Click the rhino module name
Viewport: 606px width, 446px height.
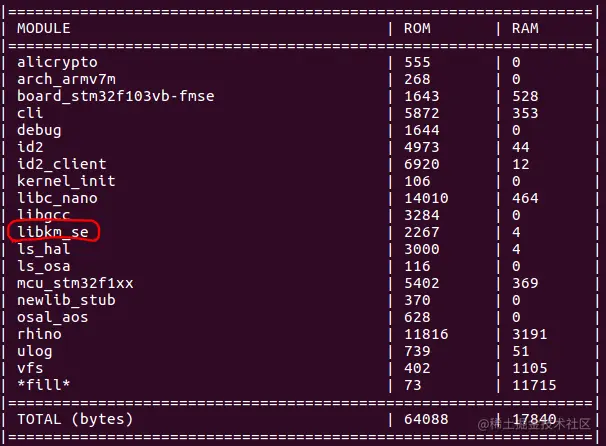[39, 334]
